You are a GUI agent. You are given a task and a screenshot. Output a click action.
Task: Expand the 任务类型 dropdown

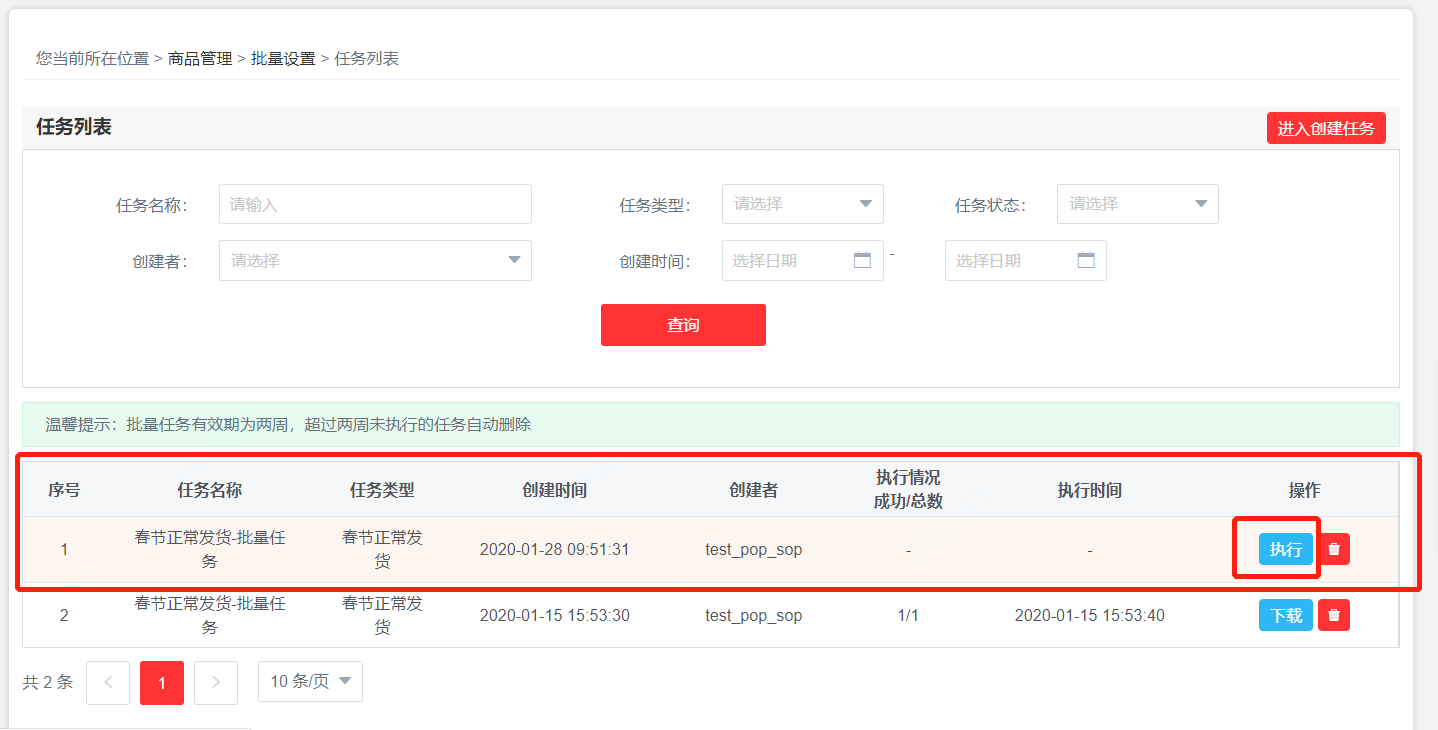click(x=803, y=204)
